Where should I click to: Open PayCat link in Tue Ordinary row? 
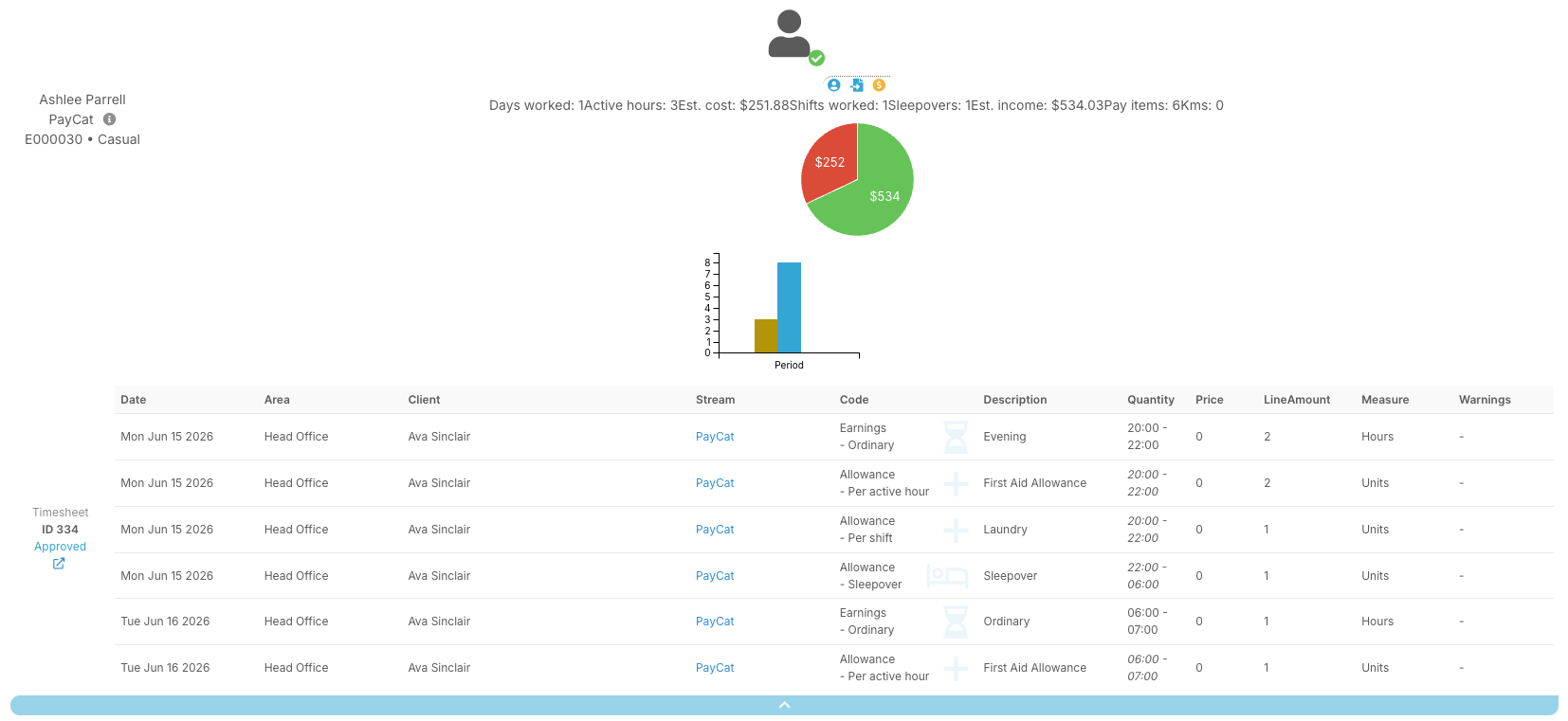[715, 622]
